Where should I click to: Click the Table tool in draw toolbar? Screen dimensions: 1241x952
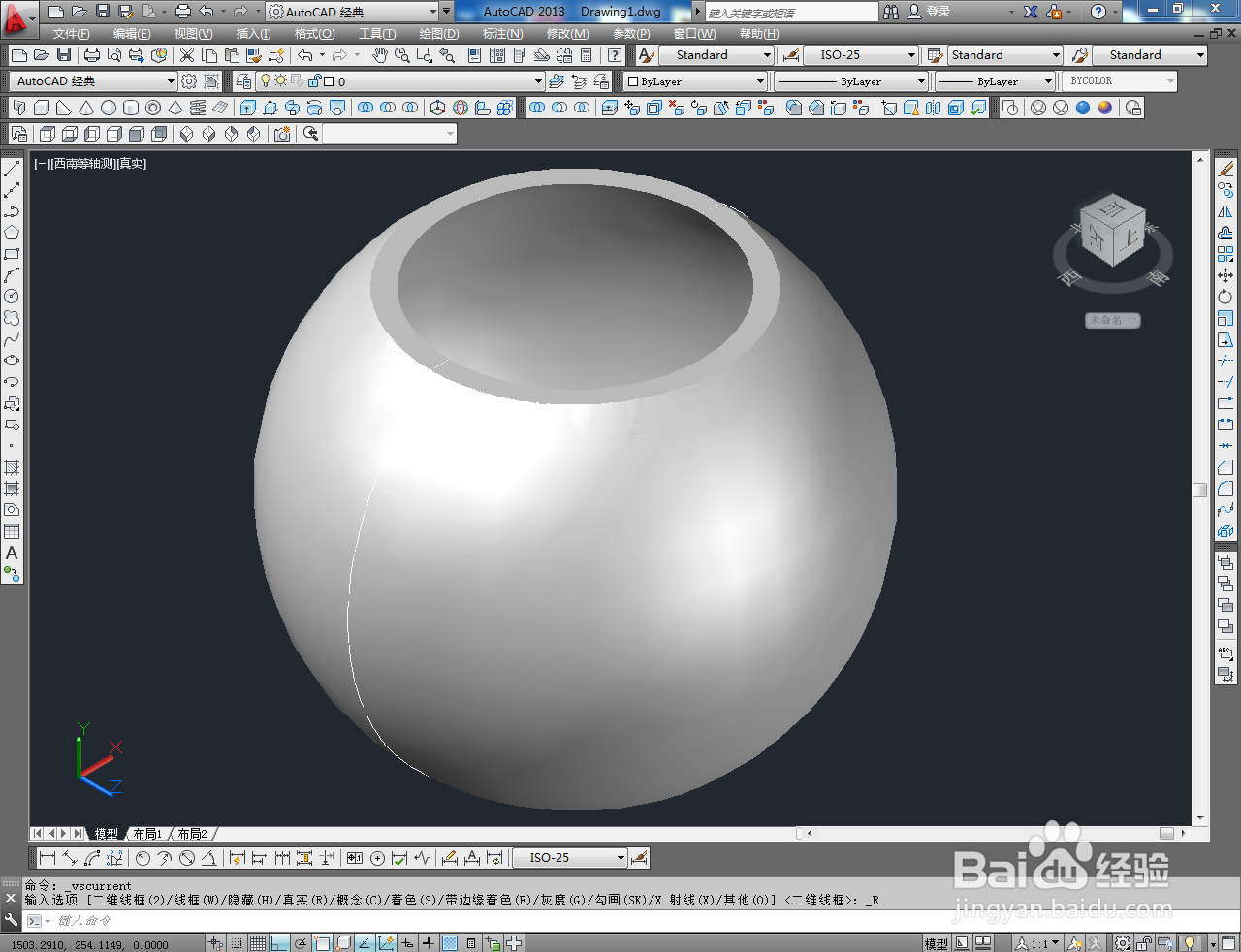[x=12, y=531]
